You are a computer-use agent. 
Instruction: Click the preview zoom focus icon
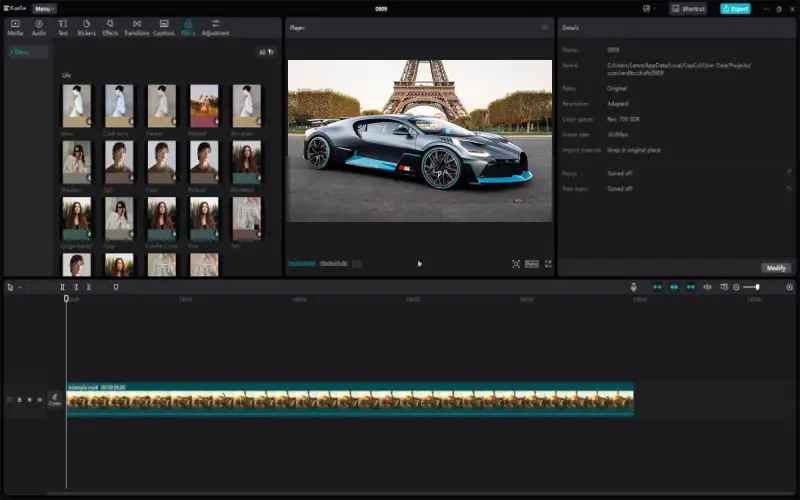tap(516, 264)
